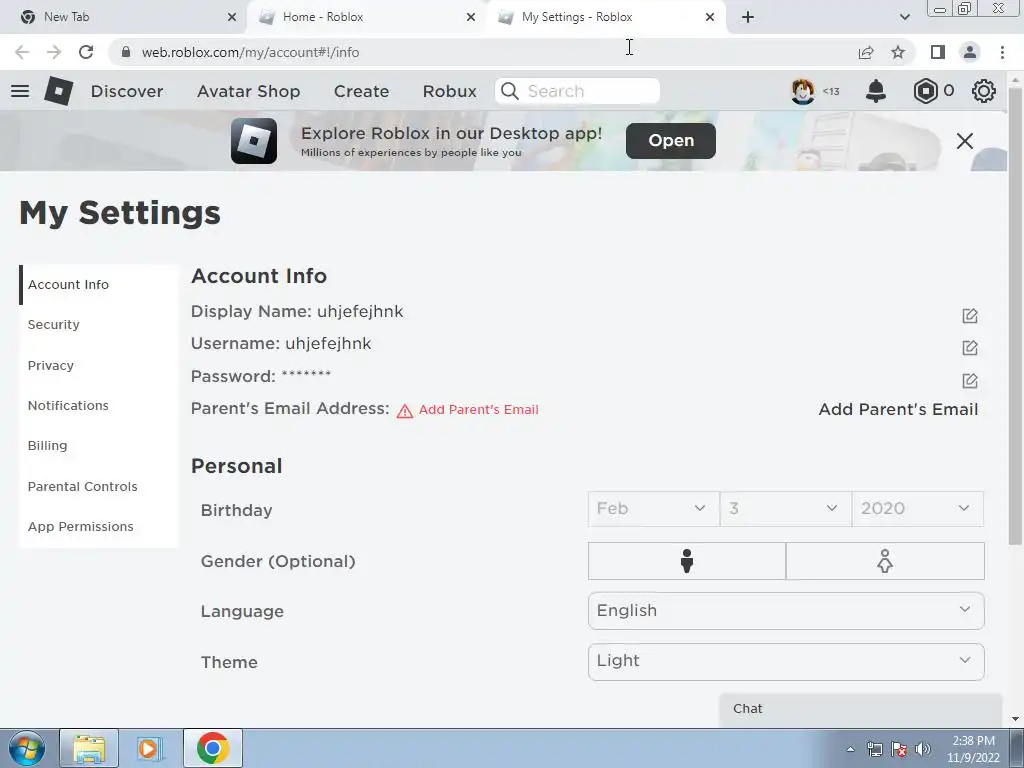1024x768 pixels.
Task: Dismiss the Desktop app banner
Action: point(965,140)
